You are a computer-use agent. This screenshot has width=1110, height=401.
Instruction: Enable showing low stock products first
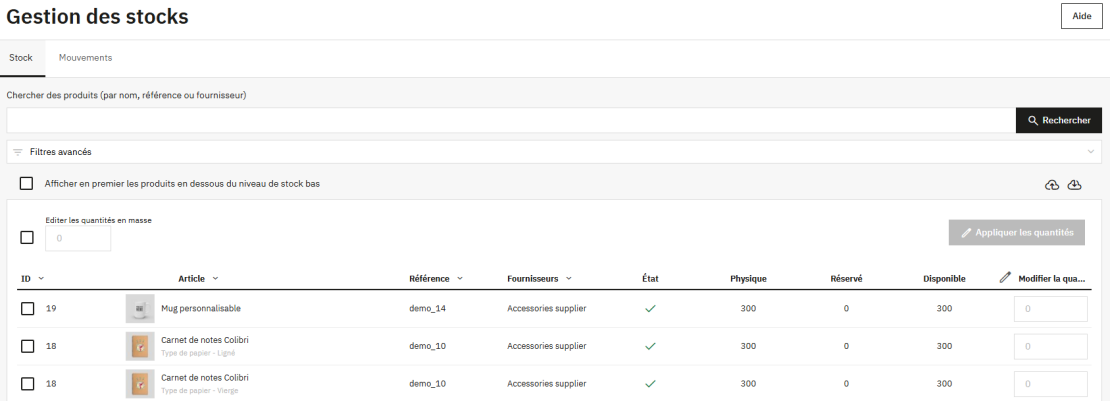[x=27, y=184]
